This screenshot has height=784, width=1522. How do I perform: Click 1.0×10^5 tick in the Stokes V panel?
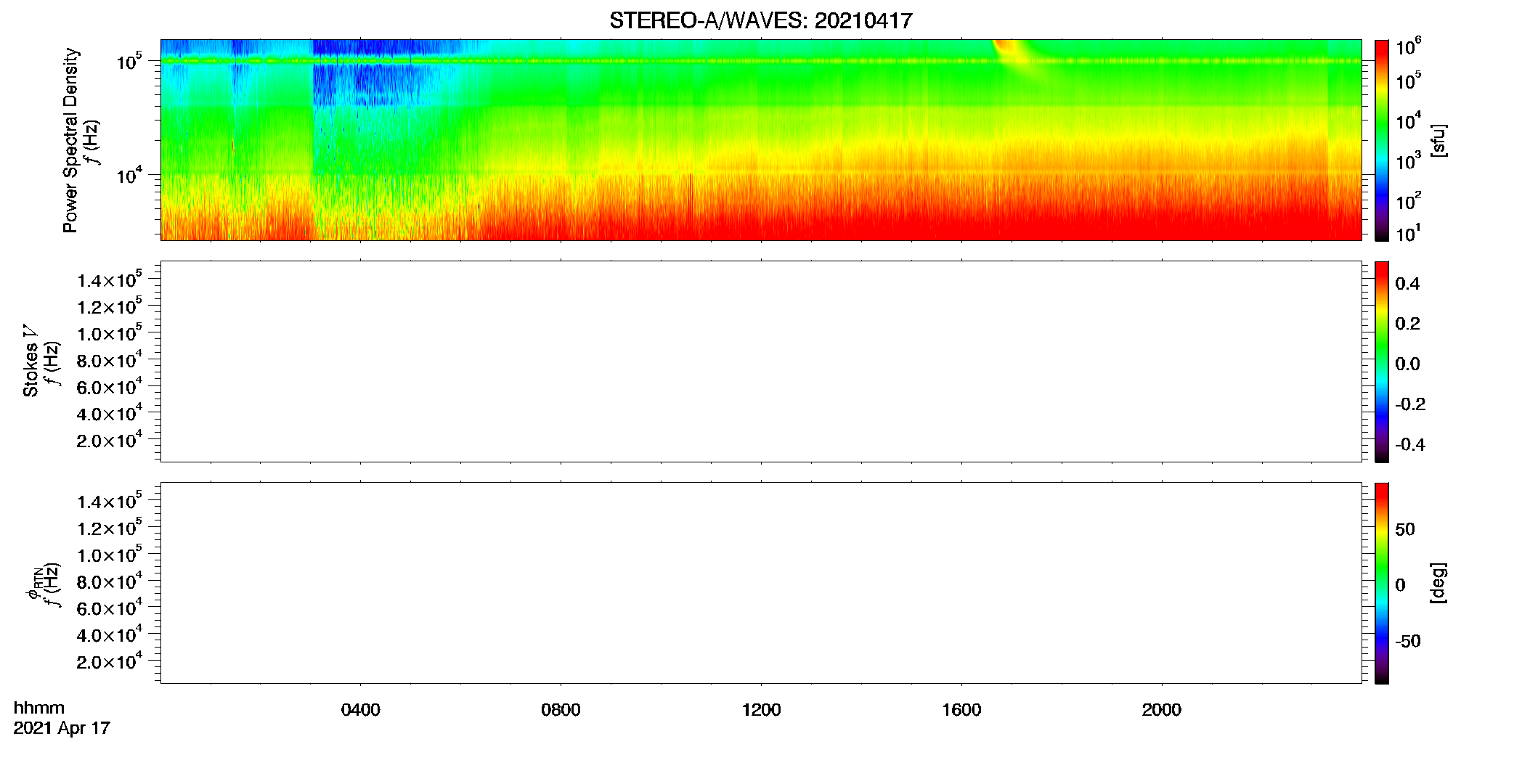[x=110, y=333]
